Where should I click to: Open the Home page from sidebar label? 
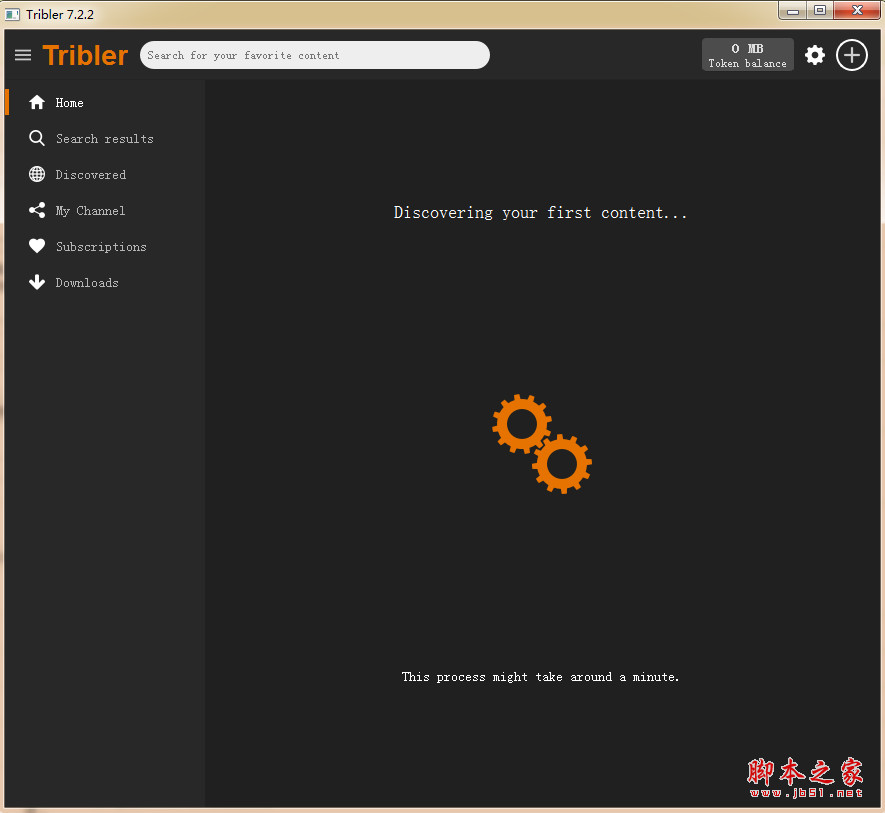(69, 103)
